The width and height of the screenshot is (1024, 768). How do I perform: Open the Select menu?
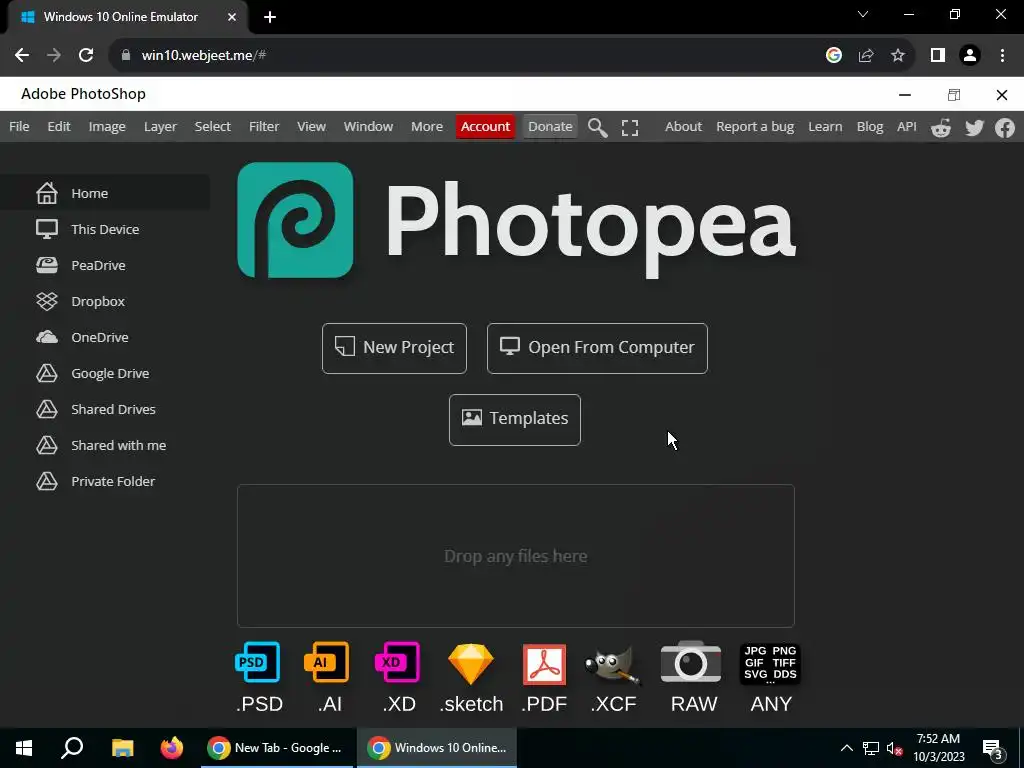[212, 127]
